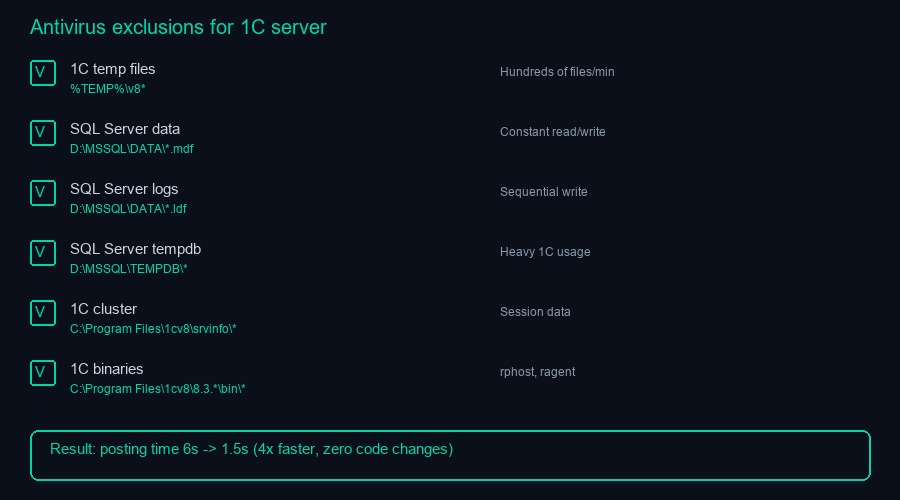Select the D:\MSSQL\DATA\*.mdf path text
This screenshot has height=500, width=900.
[x=131, y=149]
